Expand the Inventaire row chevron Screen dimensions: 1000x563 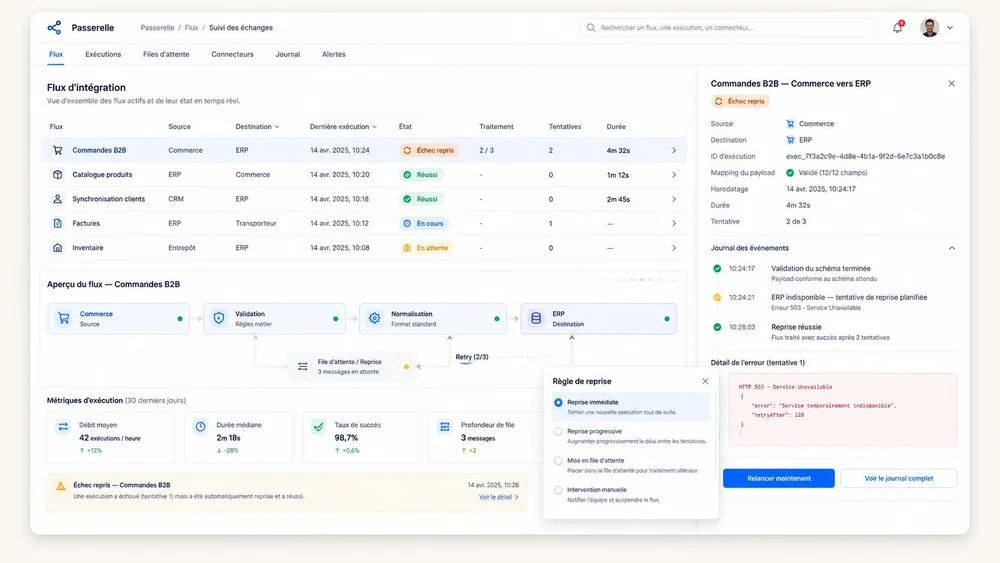674,247
